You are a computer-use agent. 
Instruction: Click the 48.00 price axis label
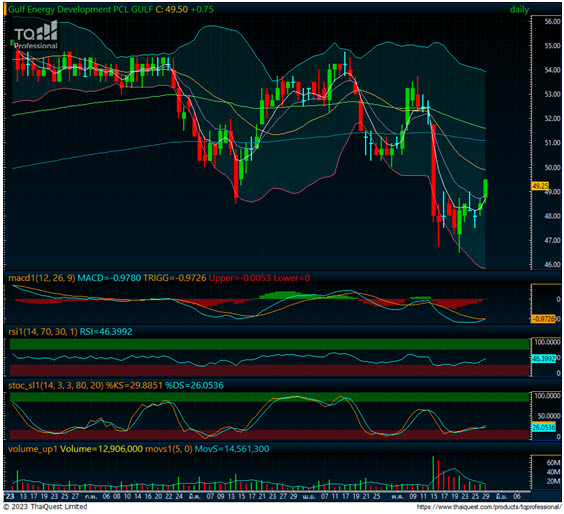pos(552,216)
